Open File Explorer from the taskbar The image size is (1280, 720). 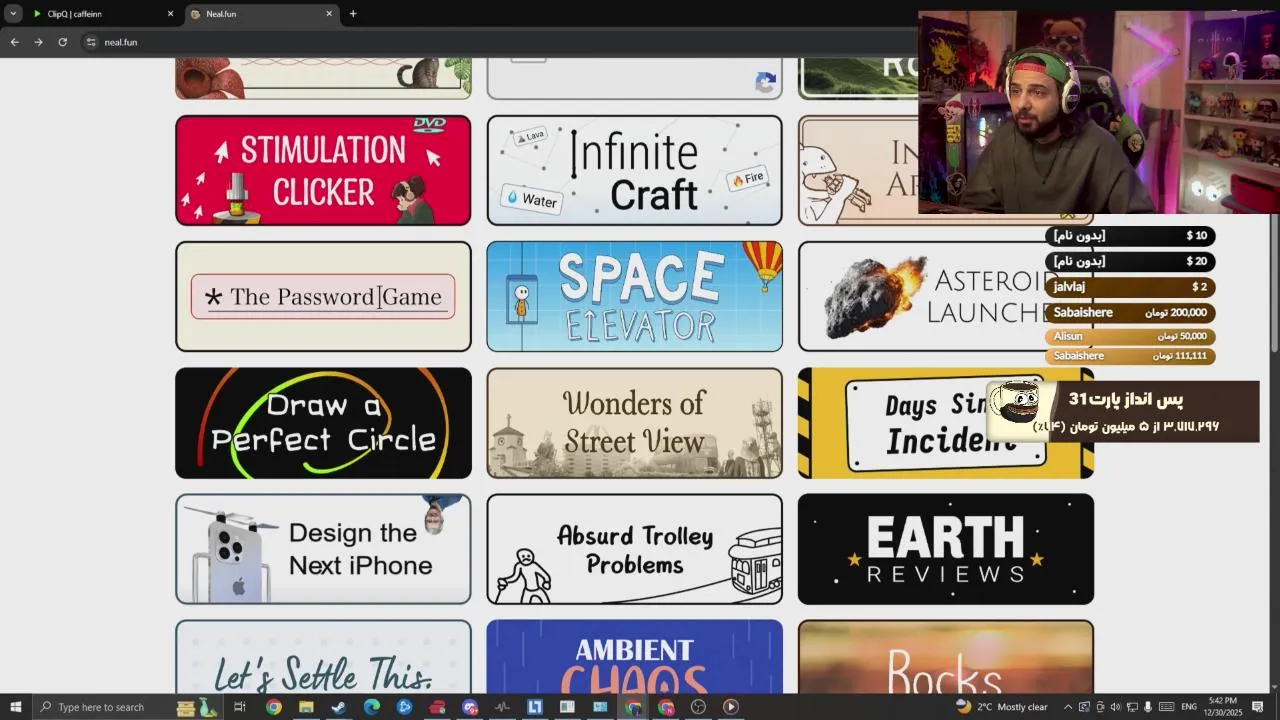tap(306, 707)
